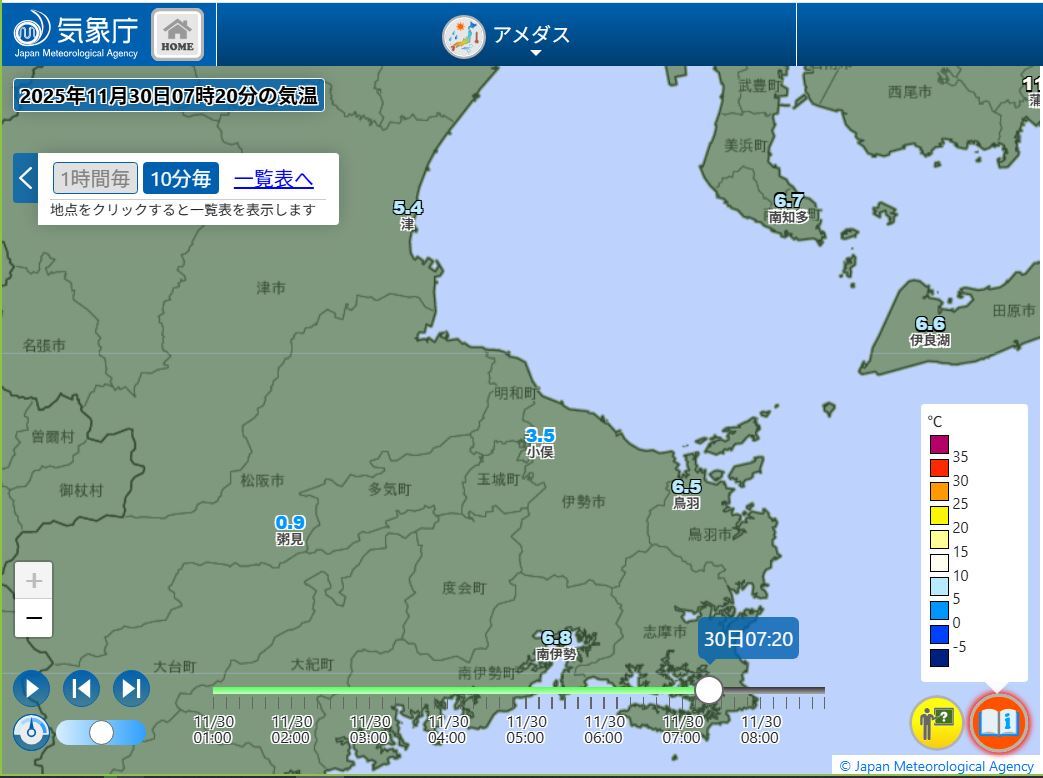Image resolution: width=1043 pixels, height=778 pixels.
Task: Click the Japan Meteorological Agency logo
Action: pos(76,34)
